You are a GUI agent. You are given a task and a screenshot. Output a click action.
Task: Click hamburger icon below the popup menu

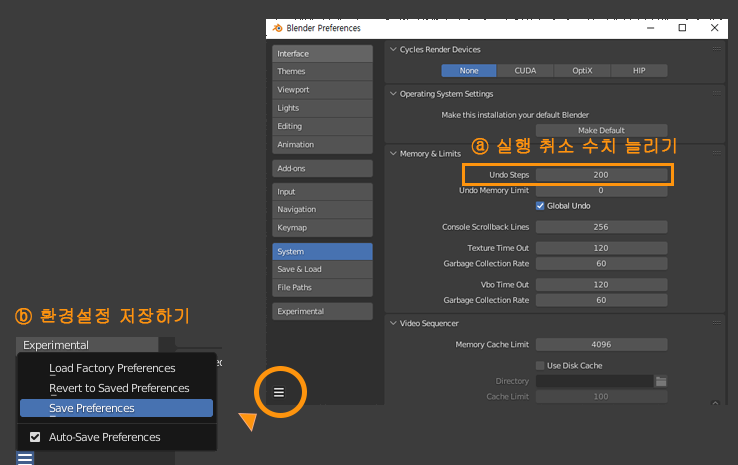25,458
